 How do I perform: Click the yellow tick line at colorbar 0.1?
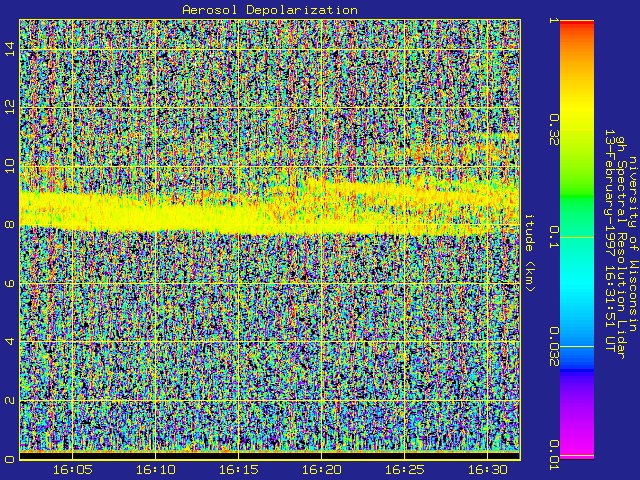[x=577, y=238]
